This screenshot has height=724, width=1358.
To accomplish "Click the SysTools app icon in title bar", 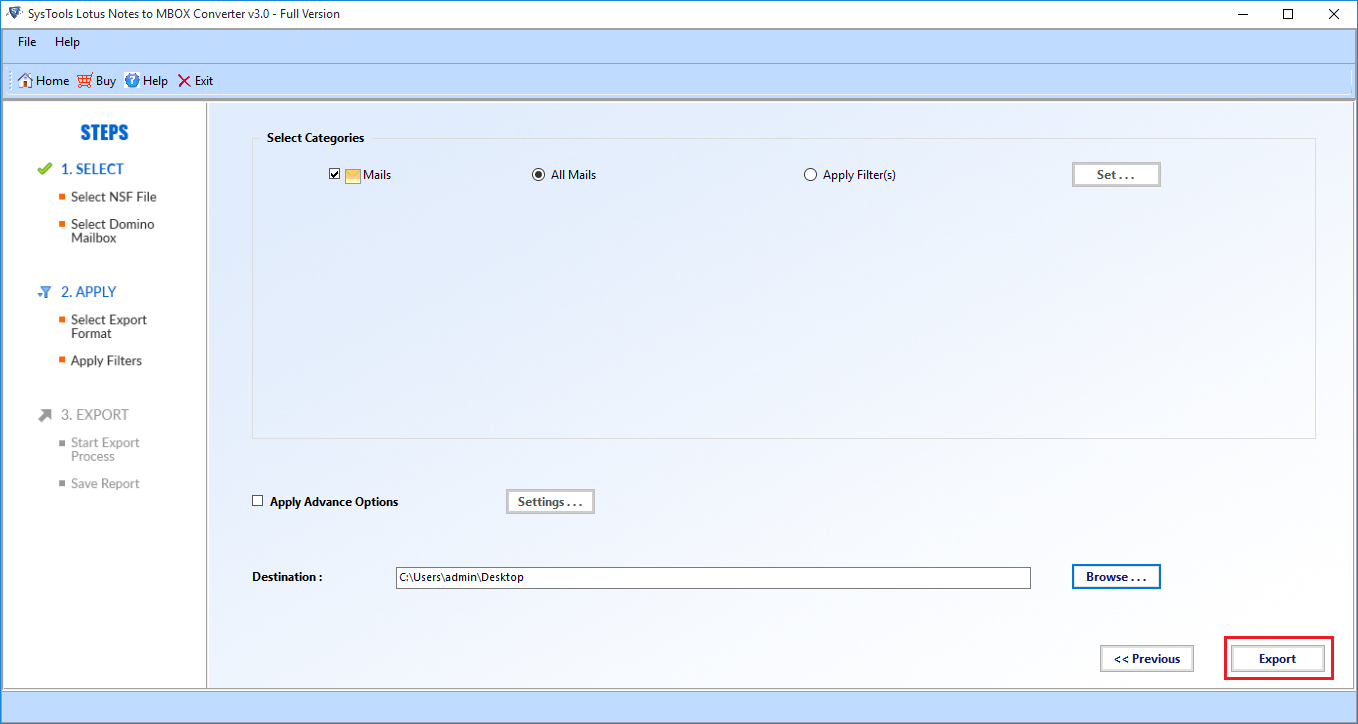I will pos(14,14).
